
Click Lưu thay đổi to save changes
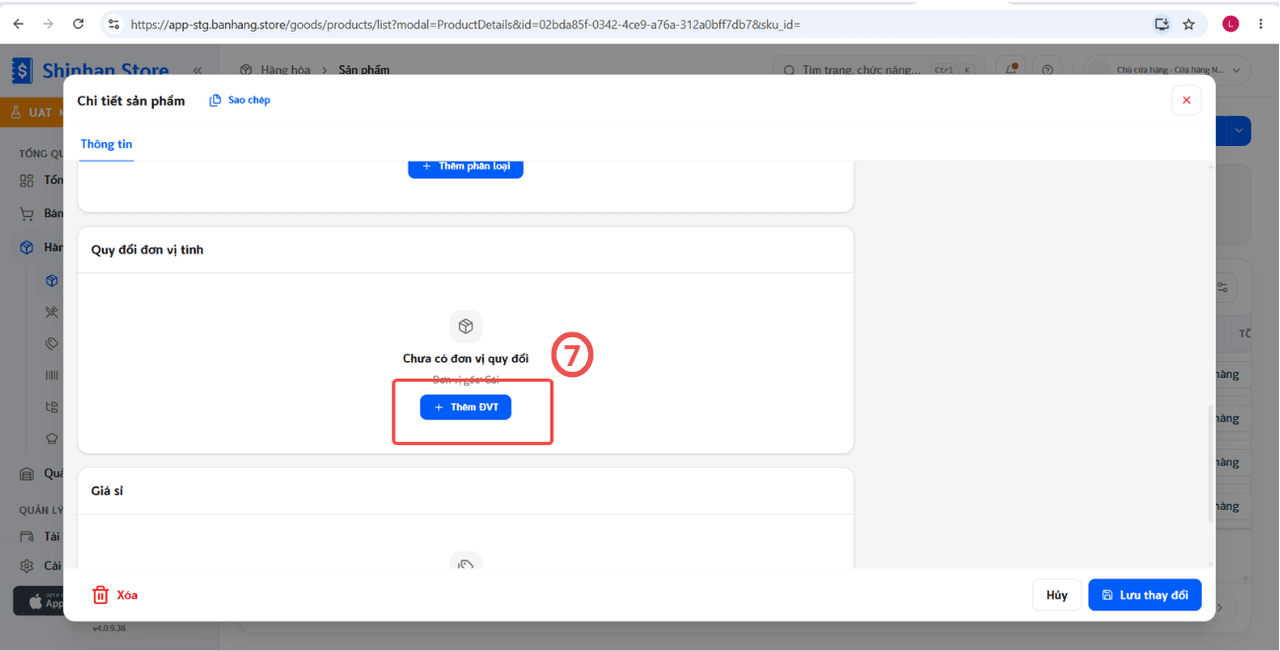coord(1145,595)
